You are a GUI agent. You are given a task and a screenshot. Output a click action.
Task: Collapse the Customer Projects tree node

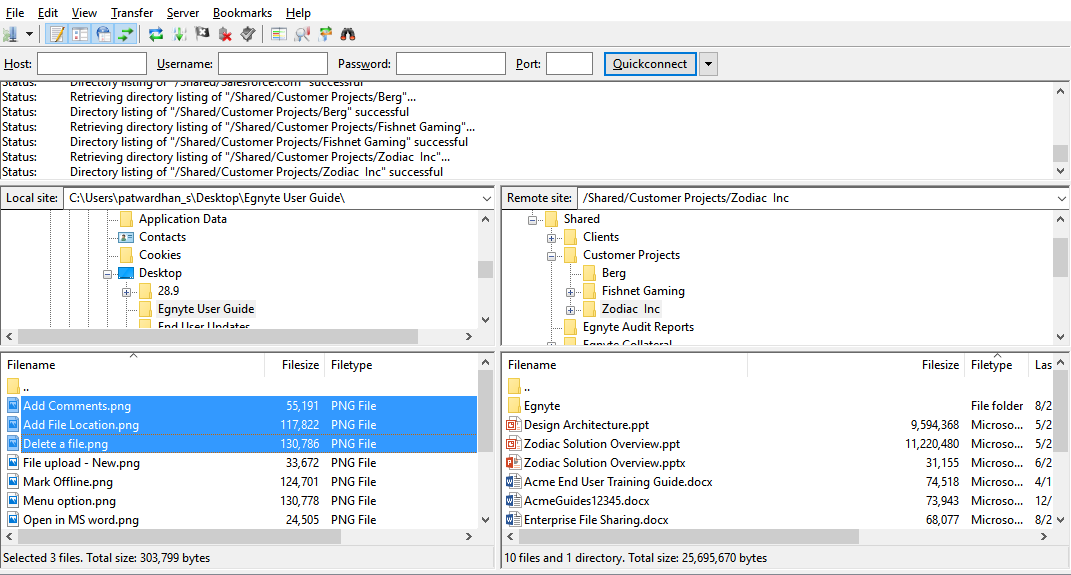pyautogui.click(x=552, y=255)
